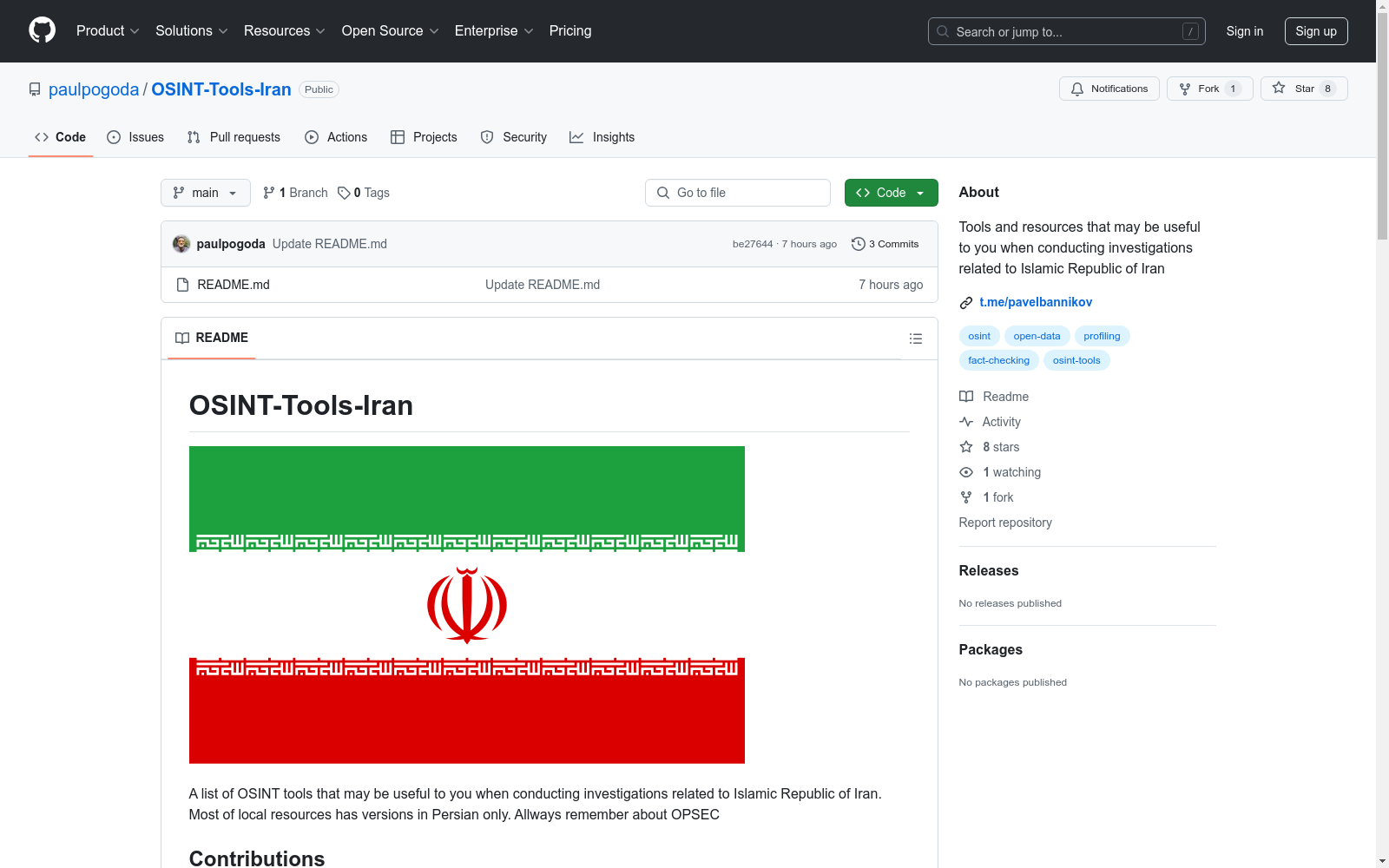Screen dimensions: 1389x868
Task: Click the tag icon beside 0 Tags
Action: point(344,193)
